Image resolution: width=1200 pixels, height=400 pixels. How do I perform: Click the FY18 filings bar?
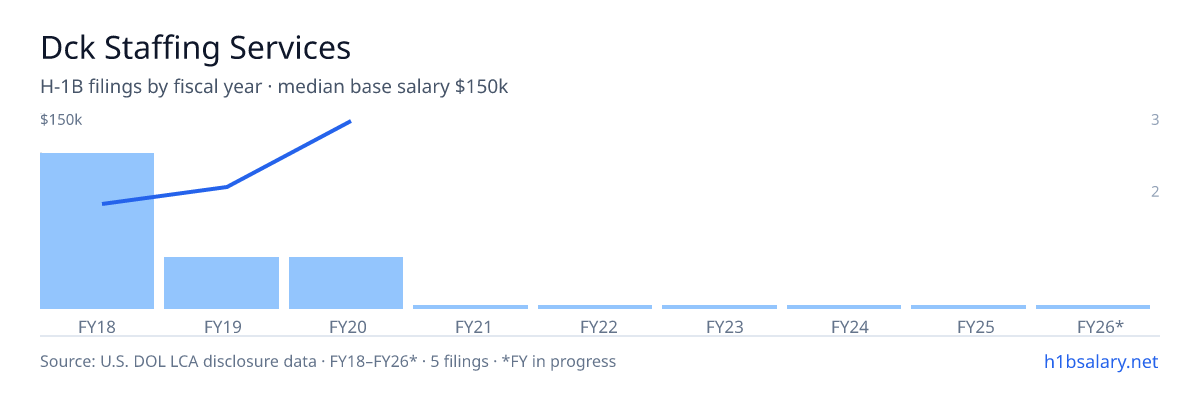pyautogui.click(x=97, y=231)
